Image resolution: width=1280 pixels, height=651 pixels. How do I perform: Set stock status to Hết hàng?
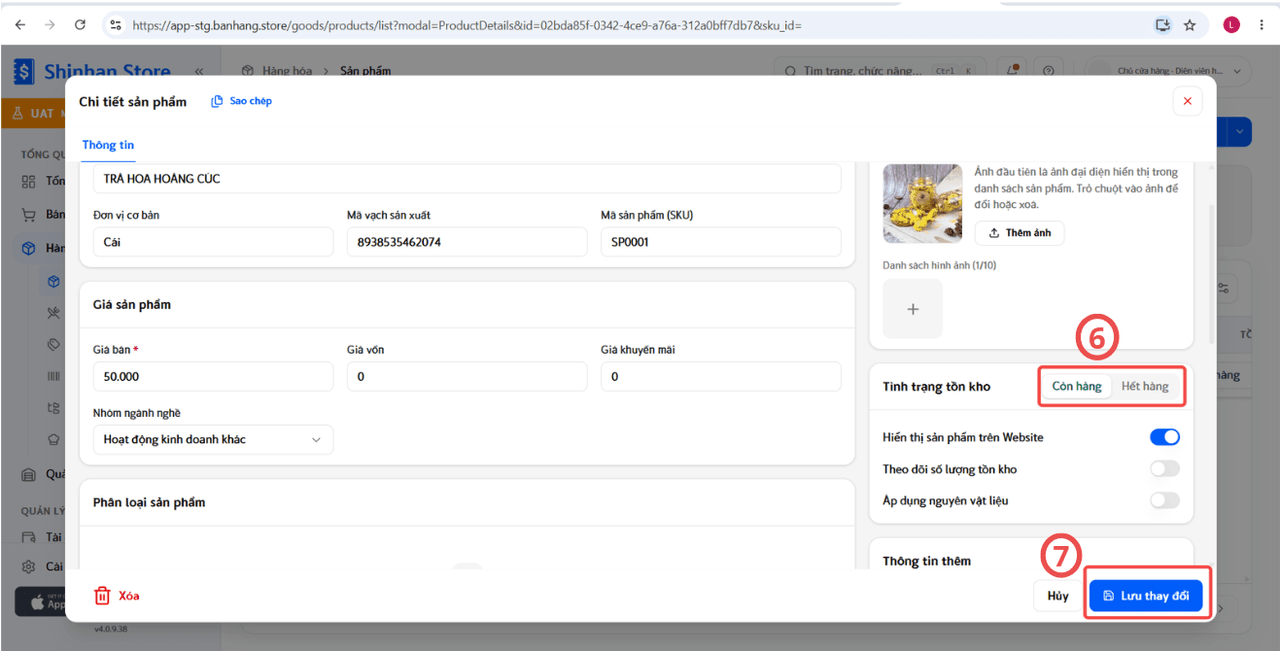click(1145, 386)
